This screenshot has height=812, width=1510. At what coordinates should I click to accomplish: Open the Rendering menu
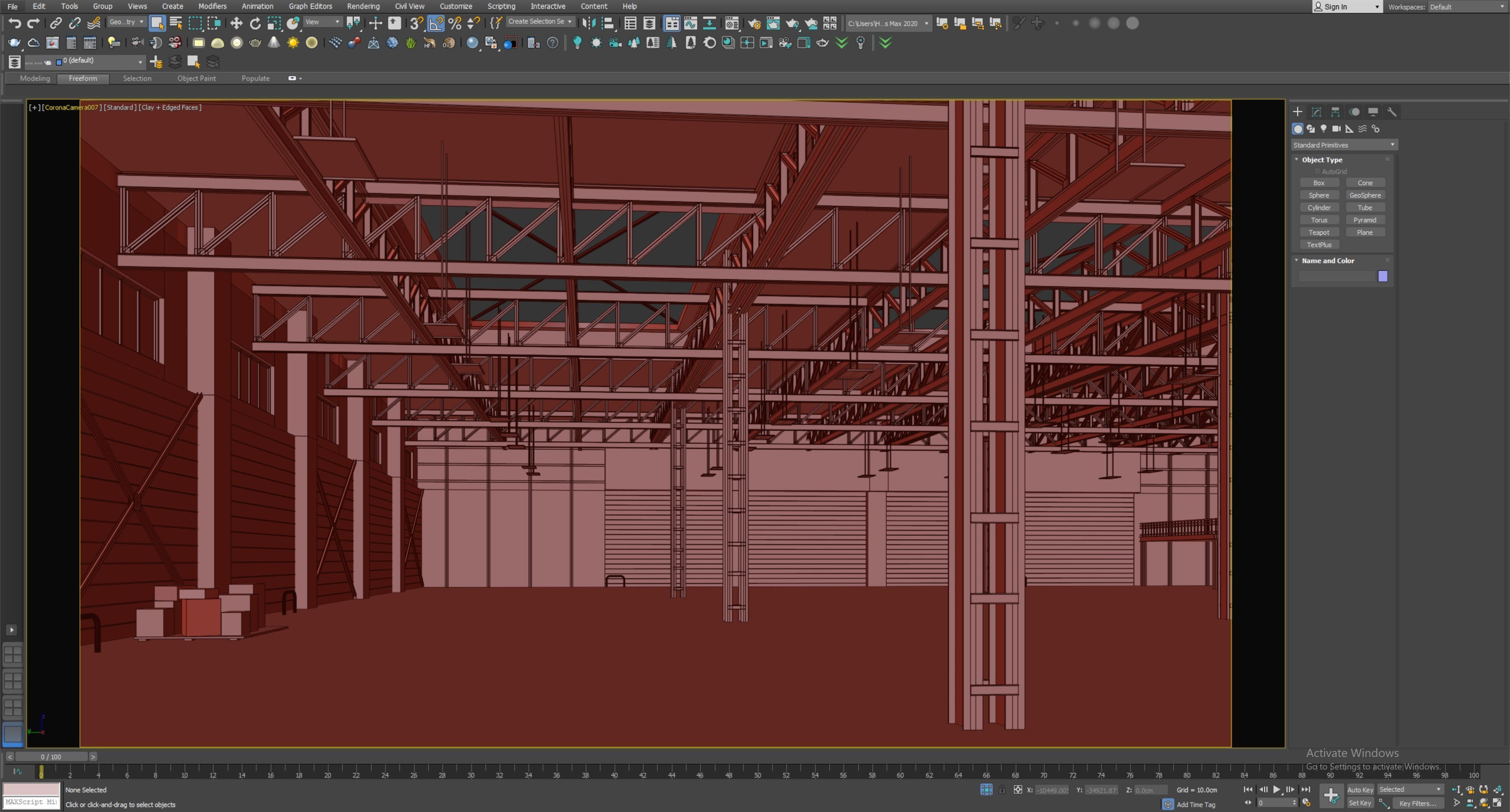tap(363, 6)
